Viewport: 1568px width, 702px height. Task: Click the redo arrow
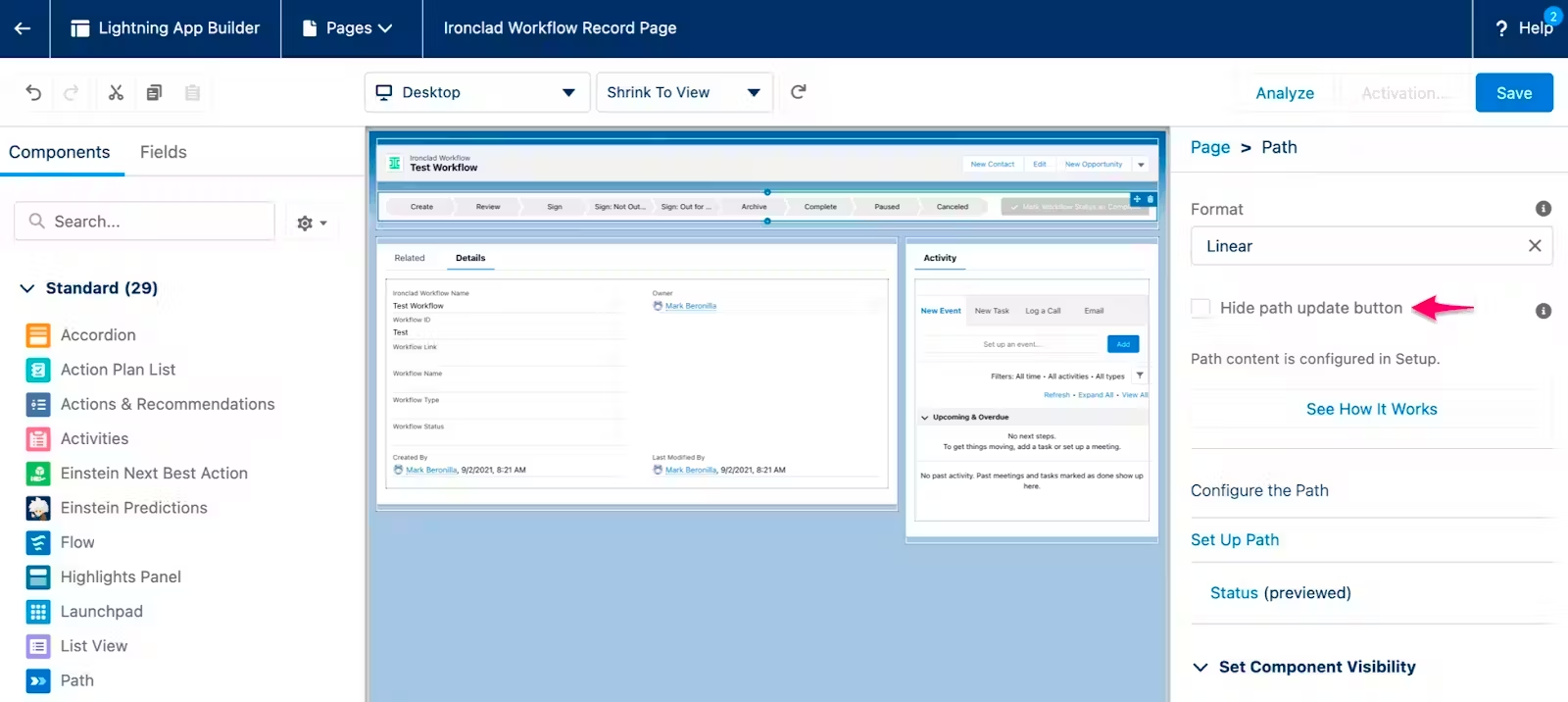coord(71,92)
